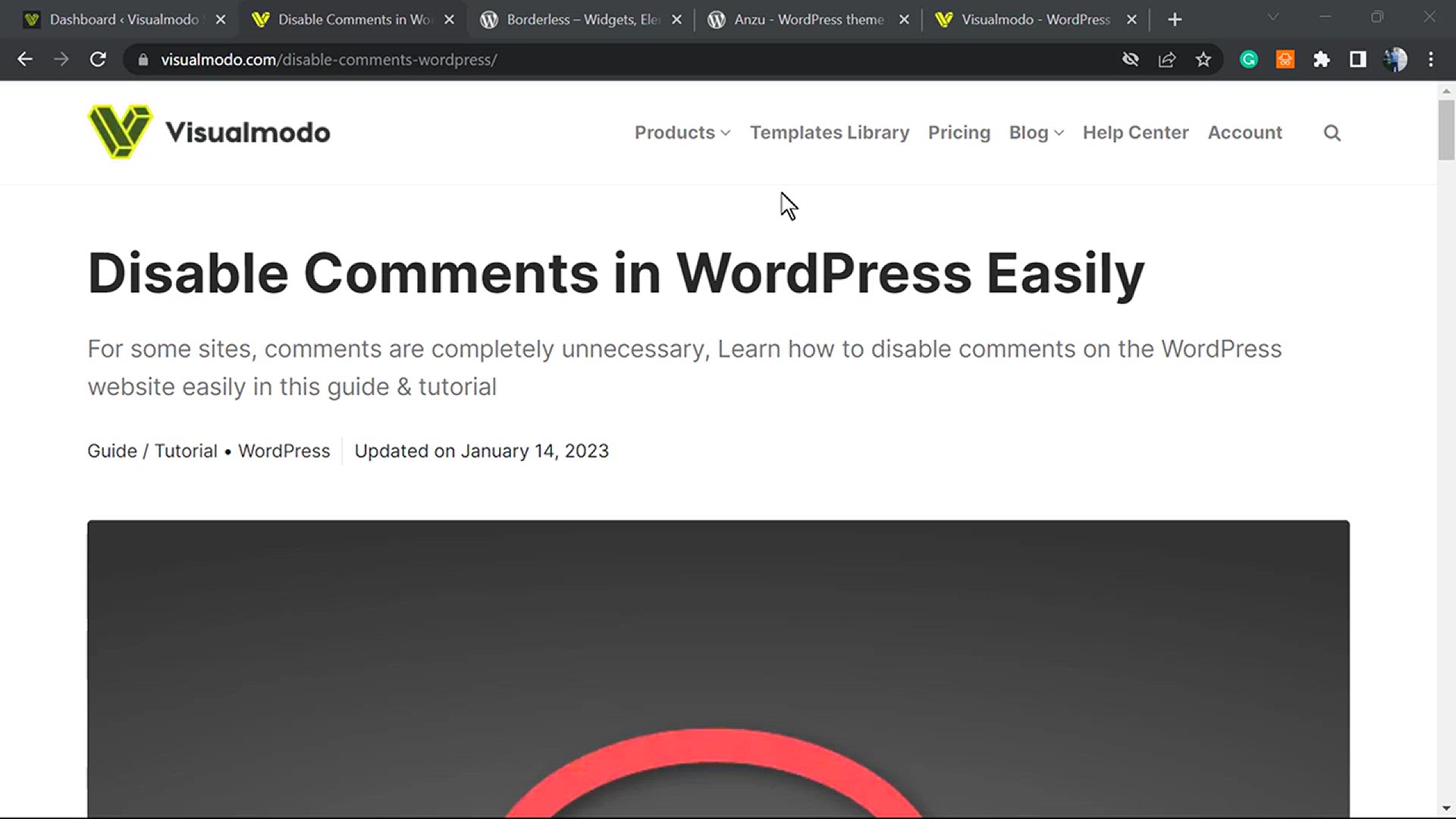The image size is (1456, 819).
Task: Click the scrollbar up arrow
Action: pyautogui.click(x=1446, y=90)
